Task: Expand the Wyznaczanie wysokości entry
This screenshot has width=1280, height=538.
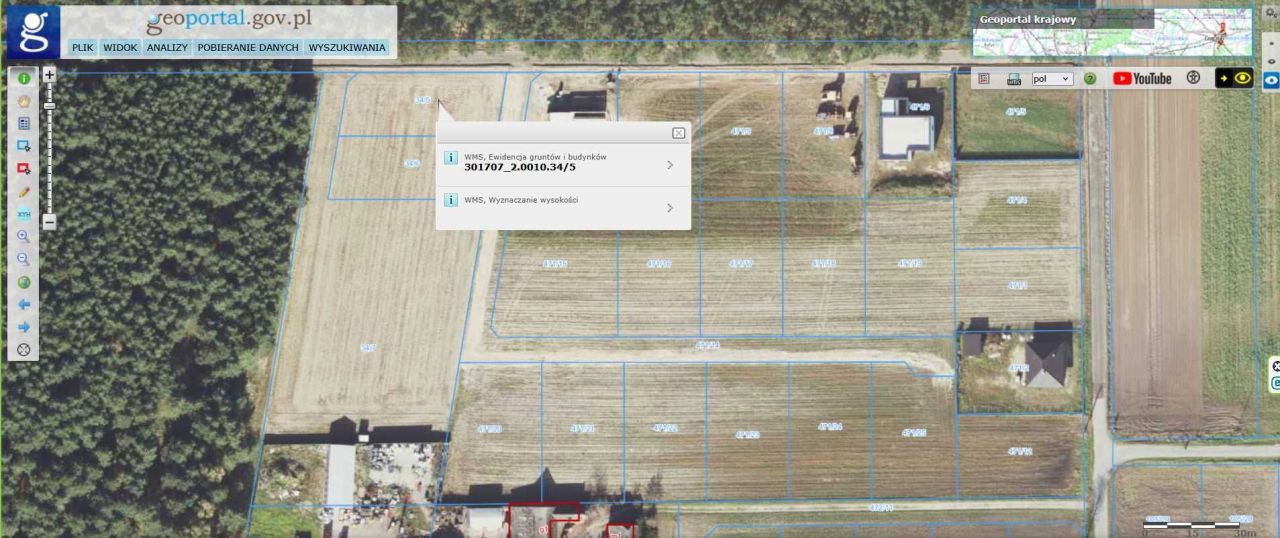Action: coord(563,207)
